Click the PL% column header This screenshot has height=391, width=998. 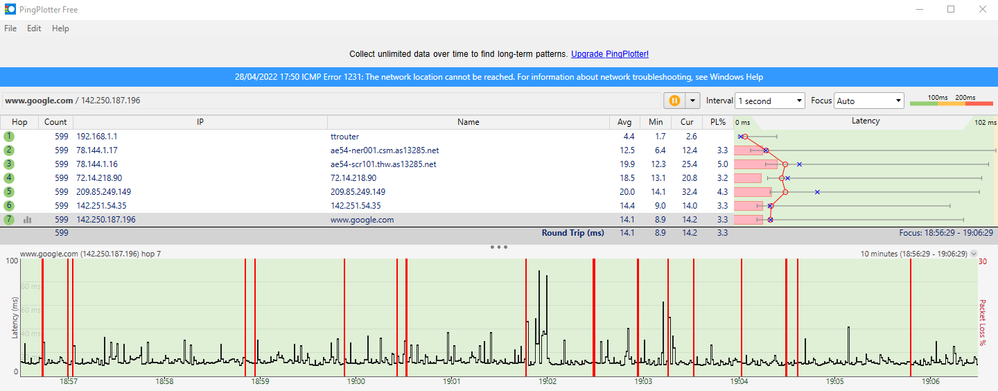(717, 122)
